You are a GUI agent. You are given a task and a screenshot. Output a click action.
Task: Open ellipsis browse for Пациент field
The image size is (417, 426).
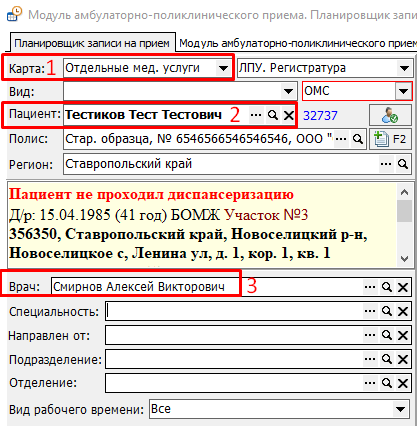pyautogui.click(x=256, y=115)
